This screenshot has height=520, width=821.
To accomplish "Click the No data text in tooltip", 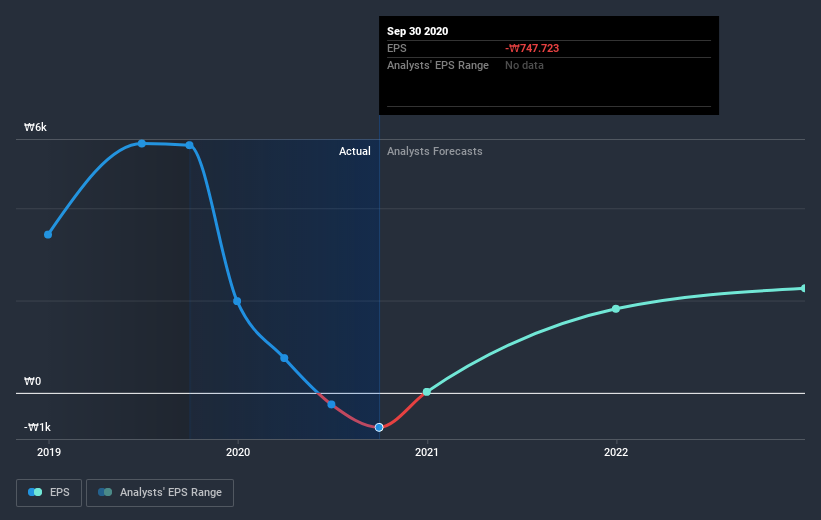I will 524,65.
